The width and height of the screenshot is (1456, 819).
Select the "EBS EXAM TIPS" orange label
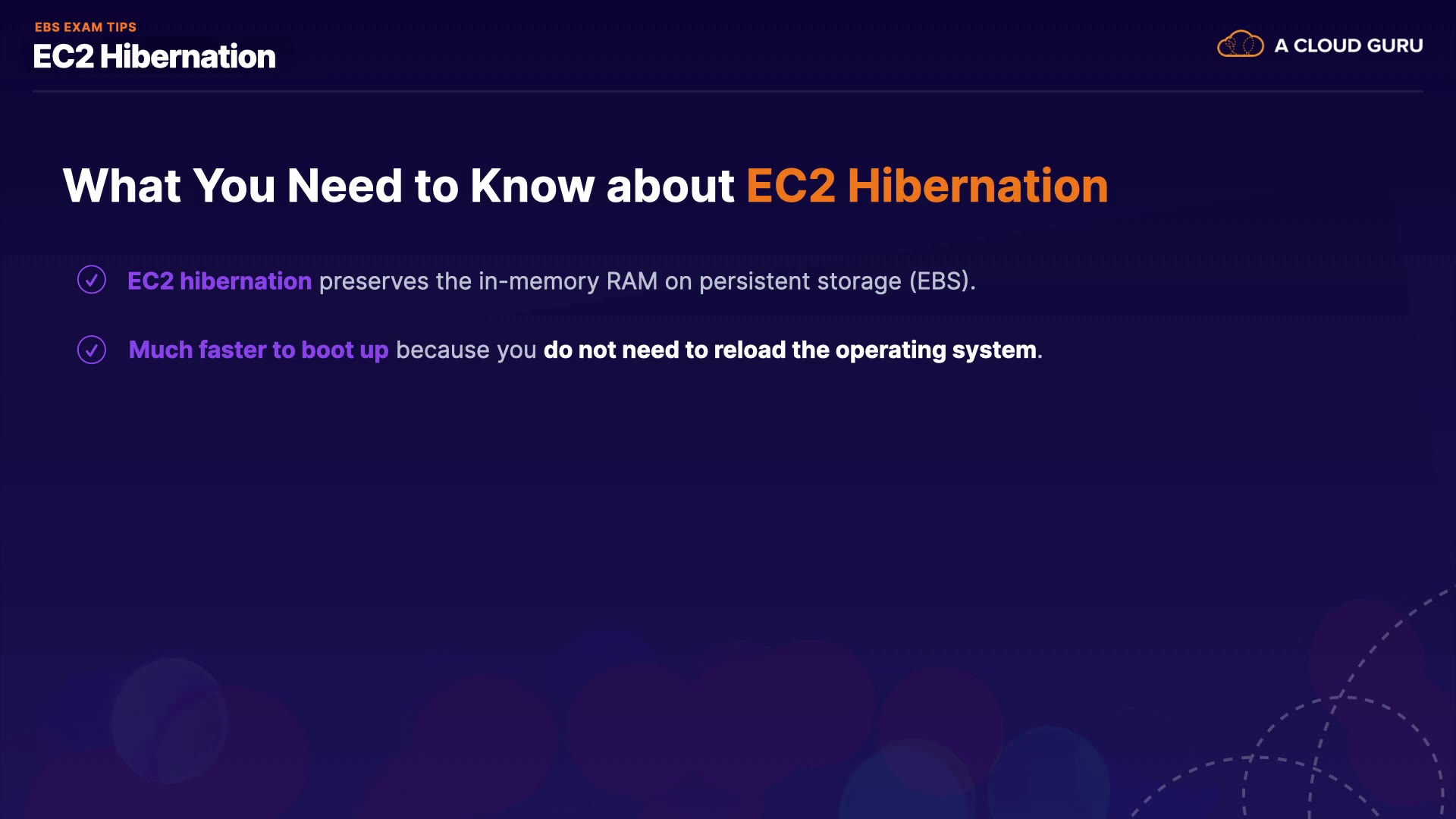click(86, 27)
